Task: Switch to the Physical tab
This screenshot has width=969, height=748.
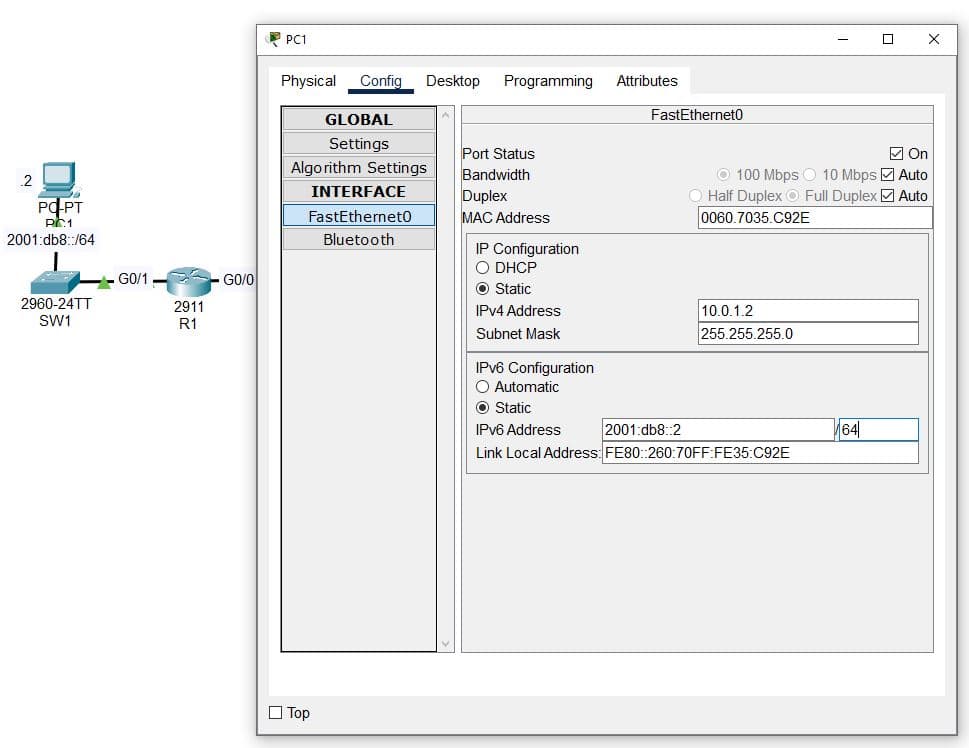Action: (x=308, y=81)
